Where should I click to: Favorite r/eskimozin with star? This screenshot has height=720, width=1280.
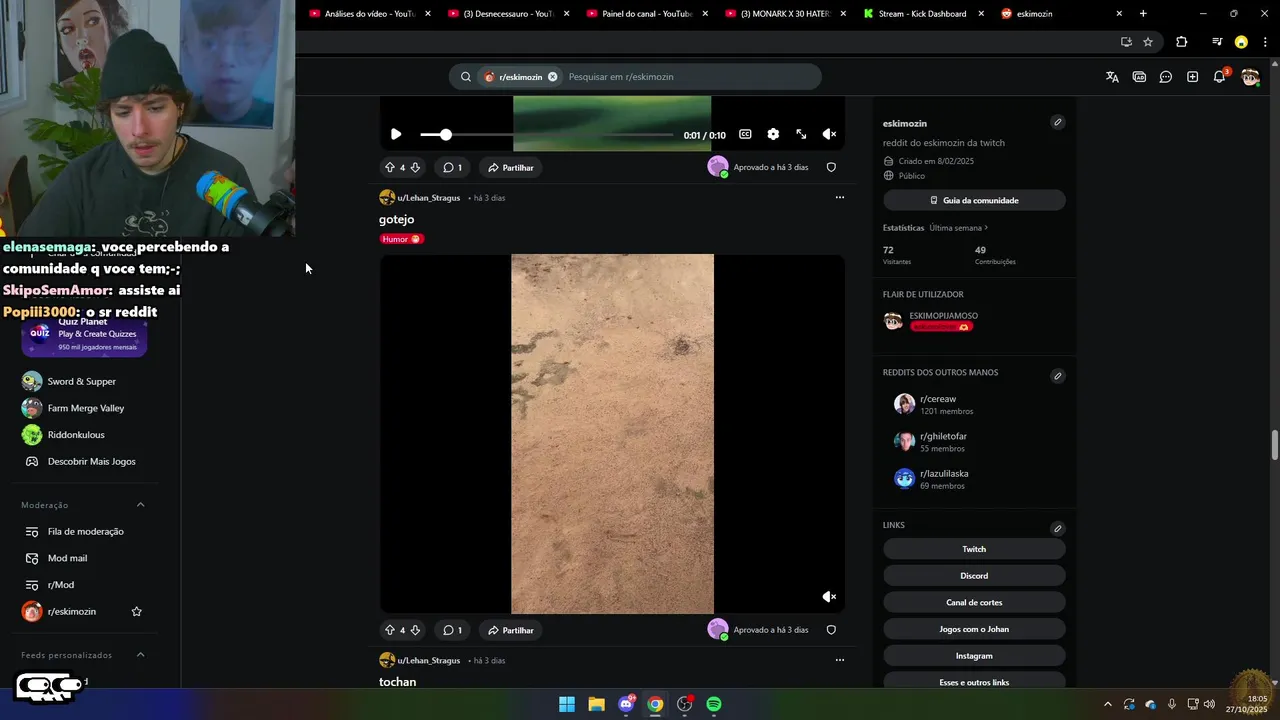click(137, 611)
